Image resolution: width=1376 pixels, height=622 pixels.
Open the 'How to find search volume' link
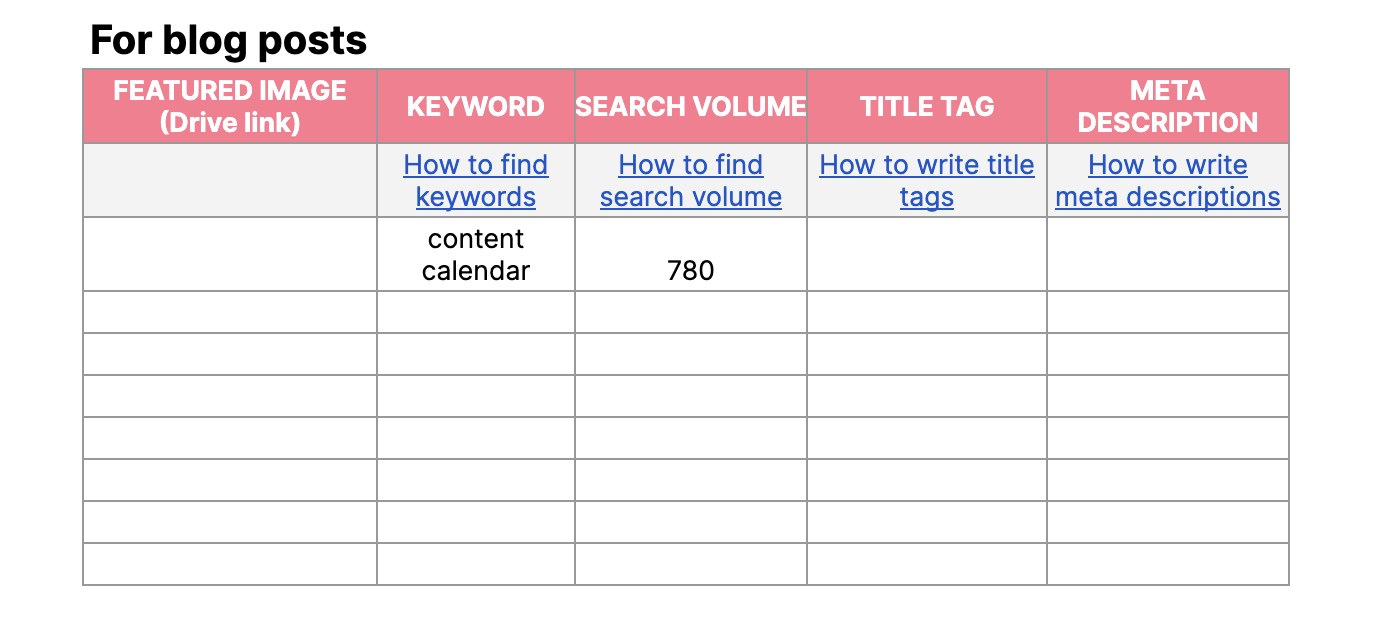(690, 180)
